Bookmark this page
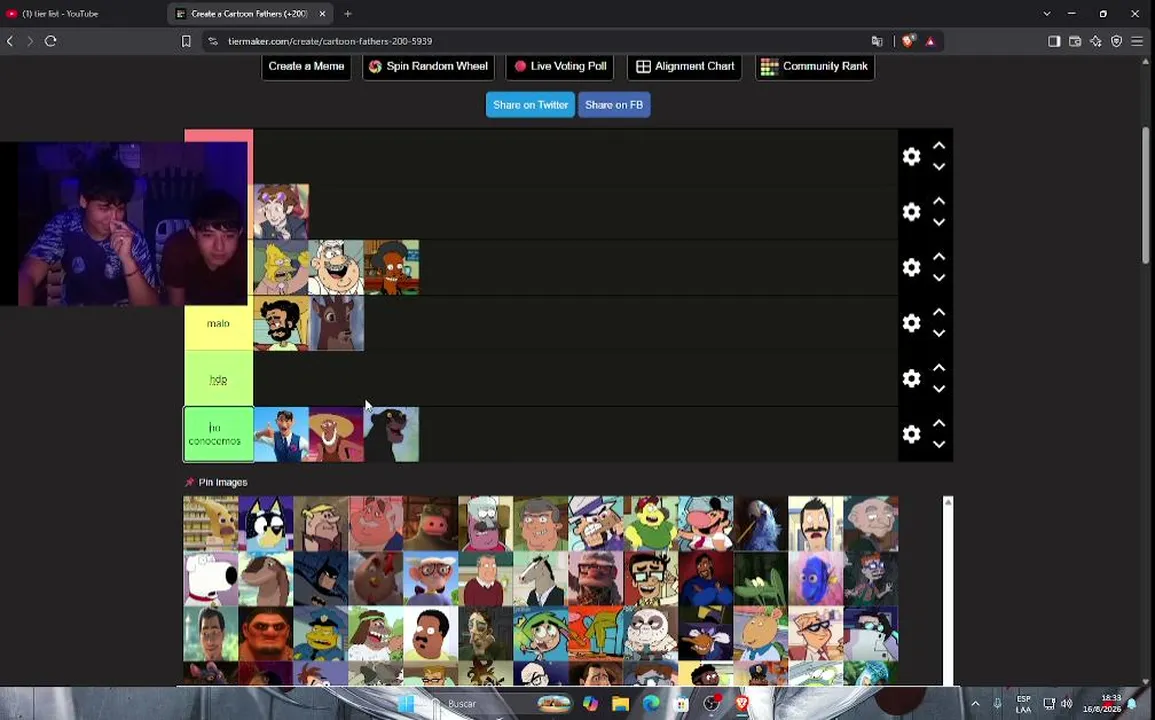Screen dimensions: 1155x720 point(186,41)
